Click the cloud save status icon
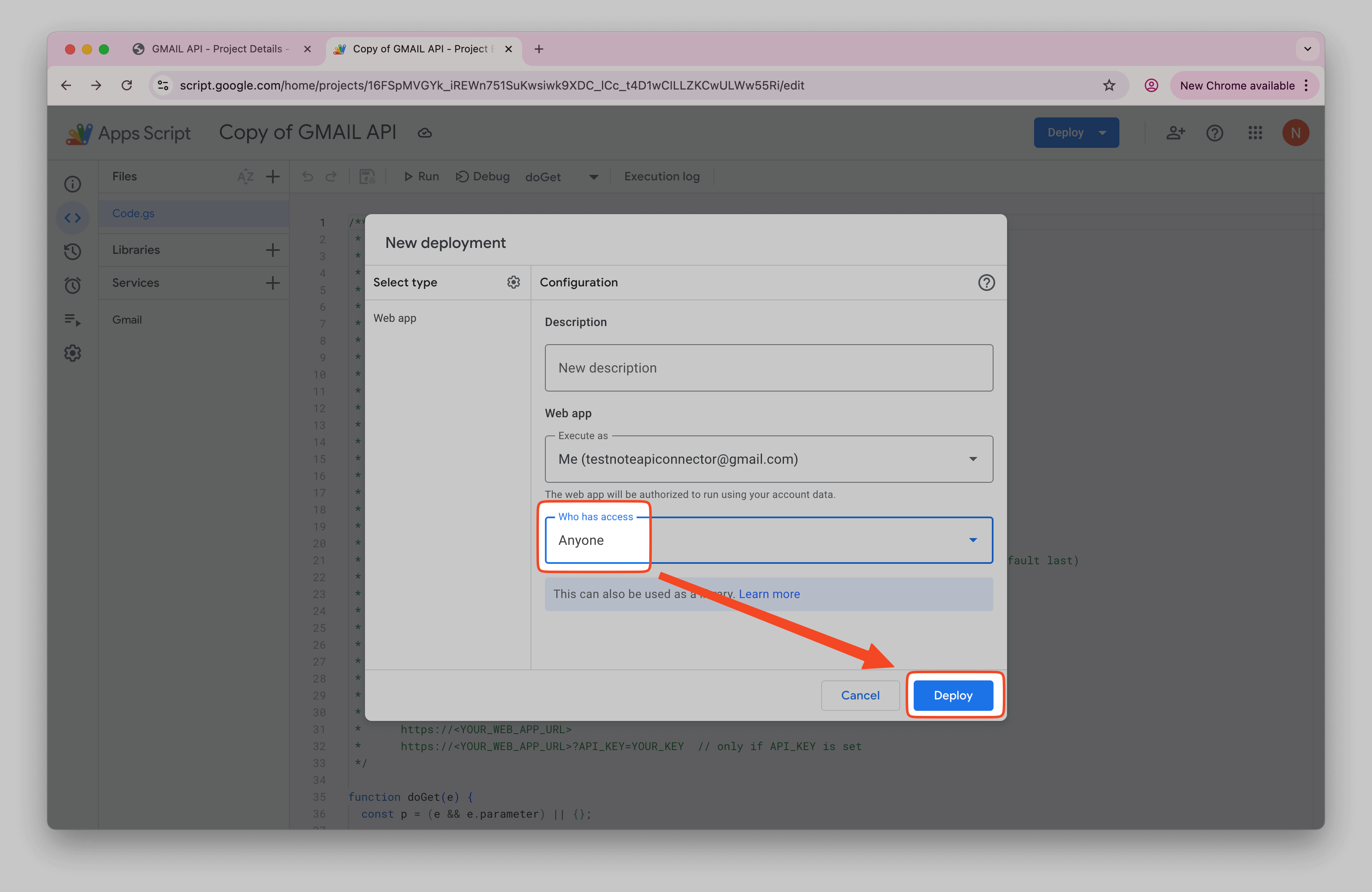 (x=425, y=133)
